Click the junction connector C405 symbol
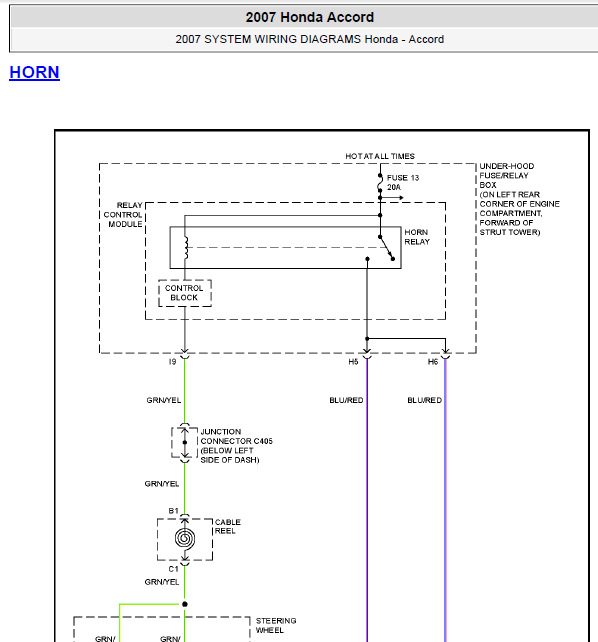This screenshot has height=642, width=598. [x=185, y=443]
